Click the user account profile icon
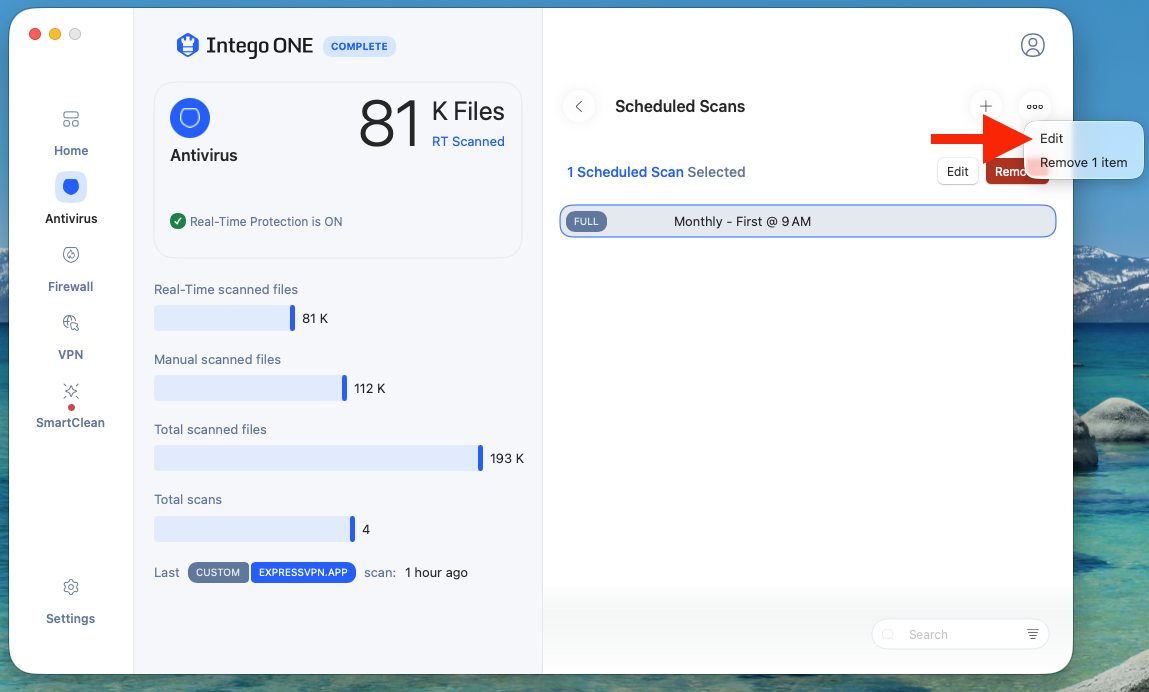Screen dimensions: 1149x692 pyautogui.click(x=1032, y=45)
